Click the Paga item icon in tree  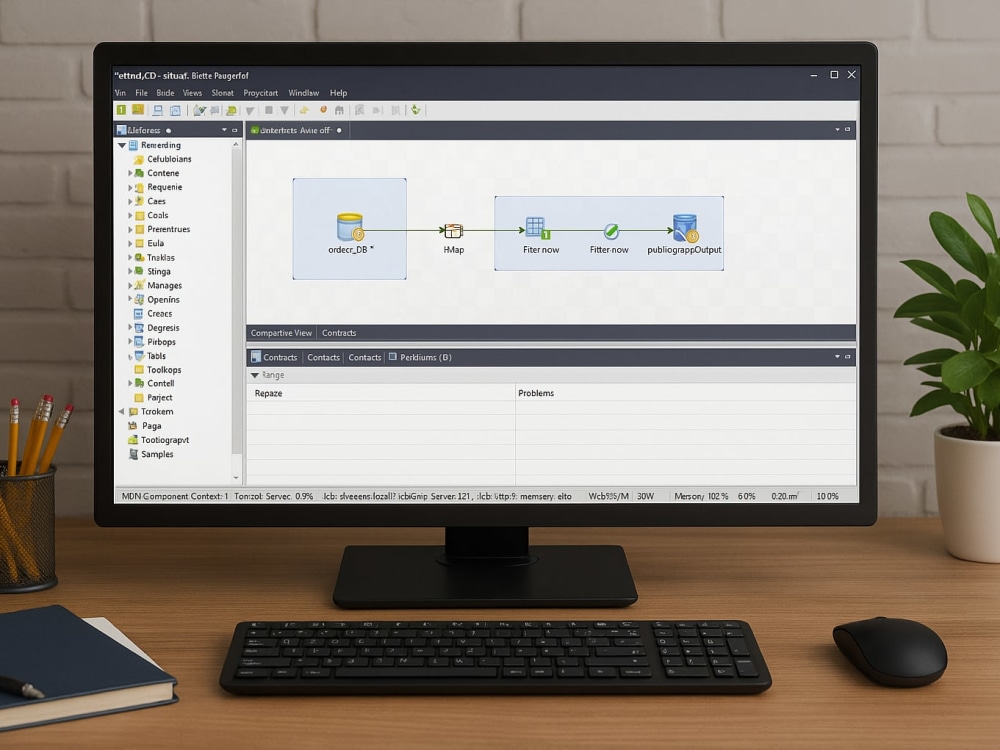click(133, 425)
